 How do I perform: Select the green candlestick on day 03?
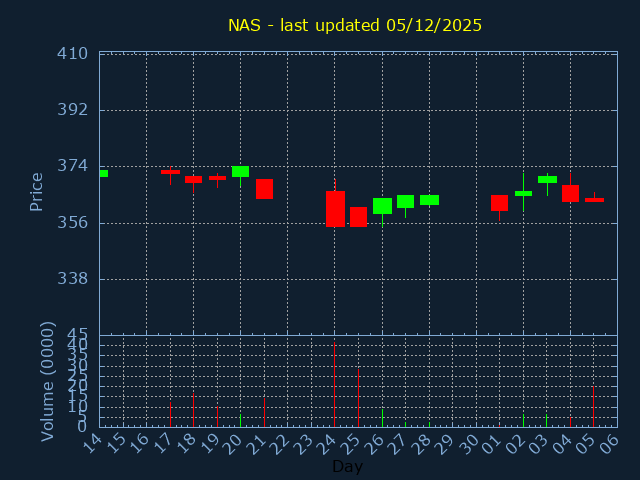[547, 180]
